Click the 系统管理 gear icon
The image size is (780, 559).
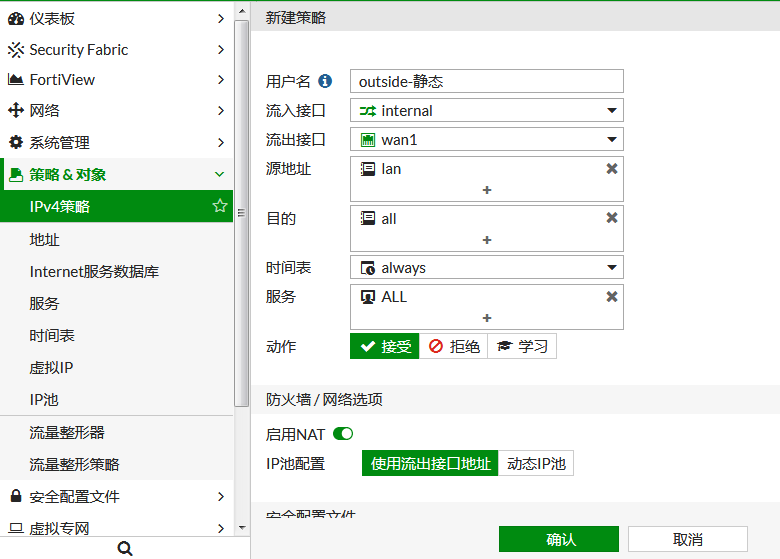click(16, 142)
